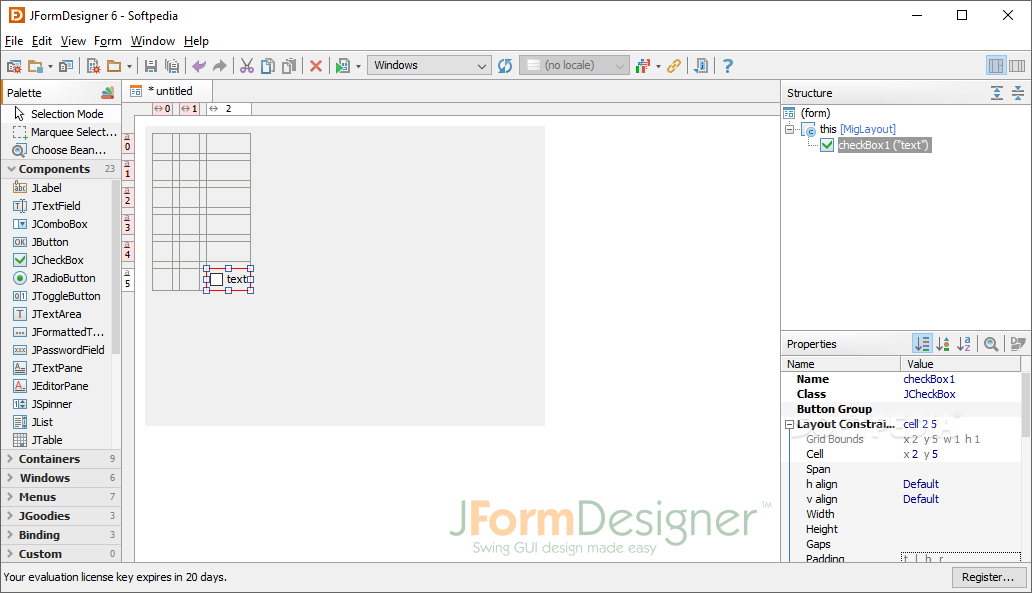This screenshot has height=593, width=1032.
Task: Click the palette vertical scrollbar
Action: (x=116, y=267)
